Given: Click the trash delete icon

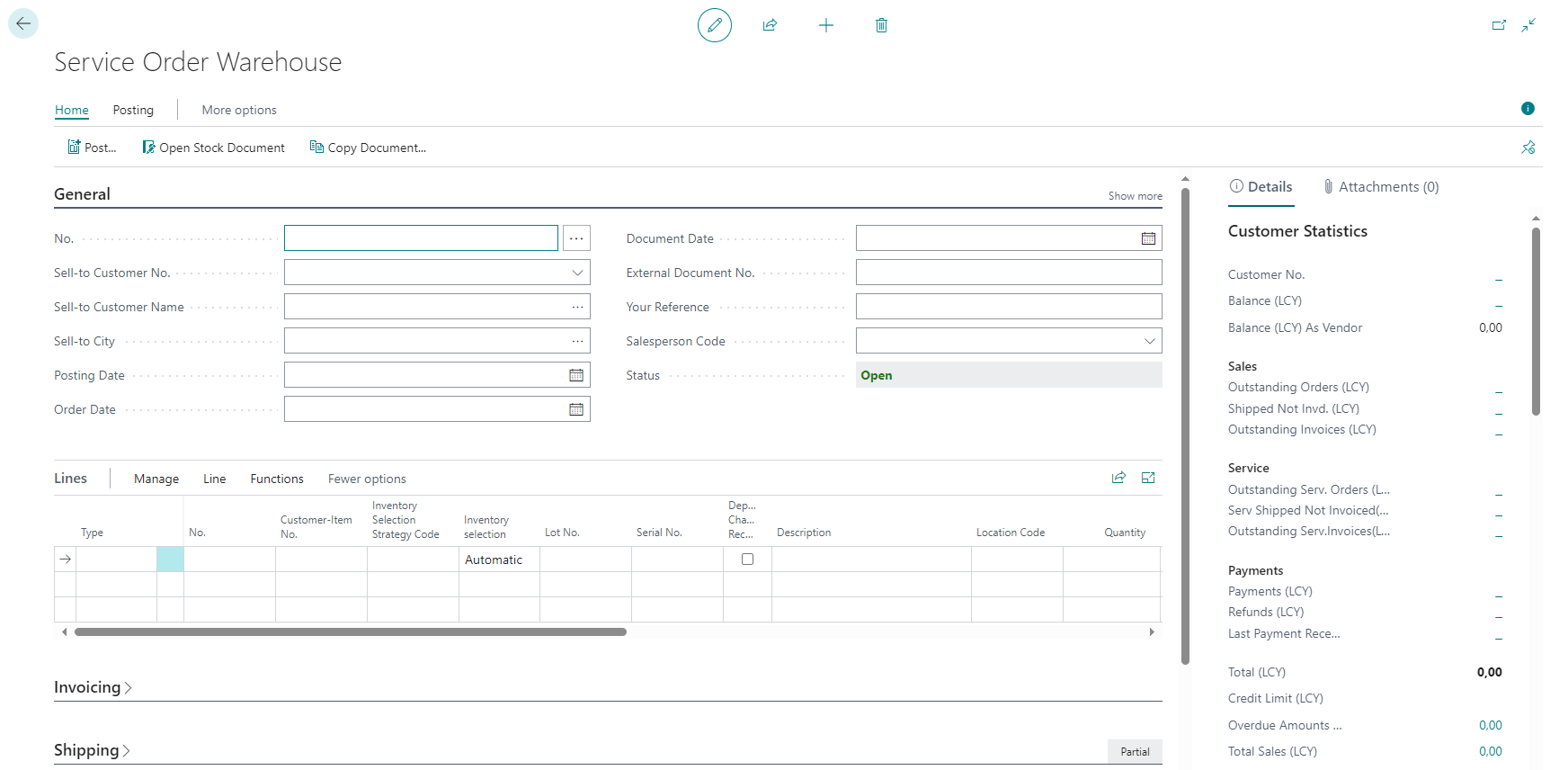Looking at the screenshot, I should click(x=881, y=25).
